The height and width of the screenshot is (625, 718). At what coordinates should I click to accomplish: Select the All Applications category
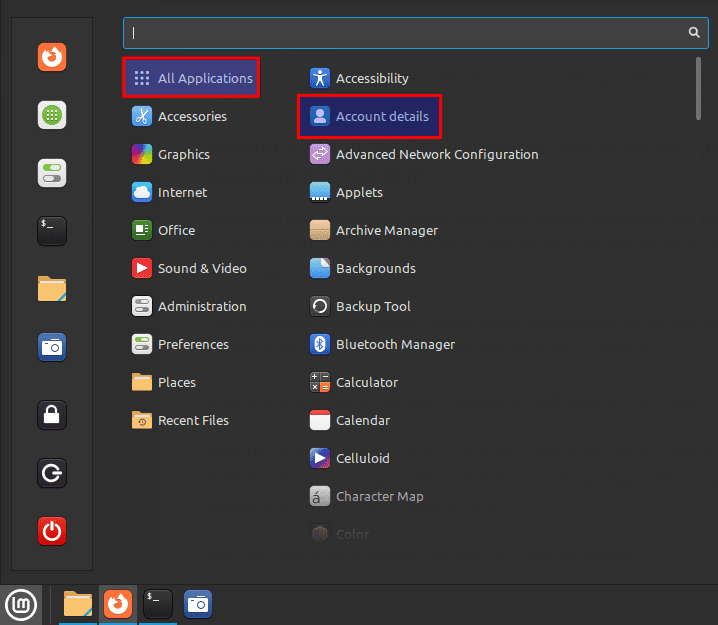click(191, 78)
